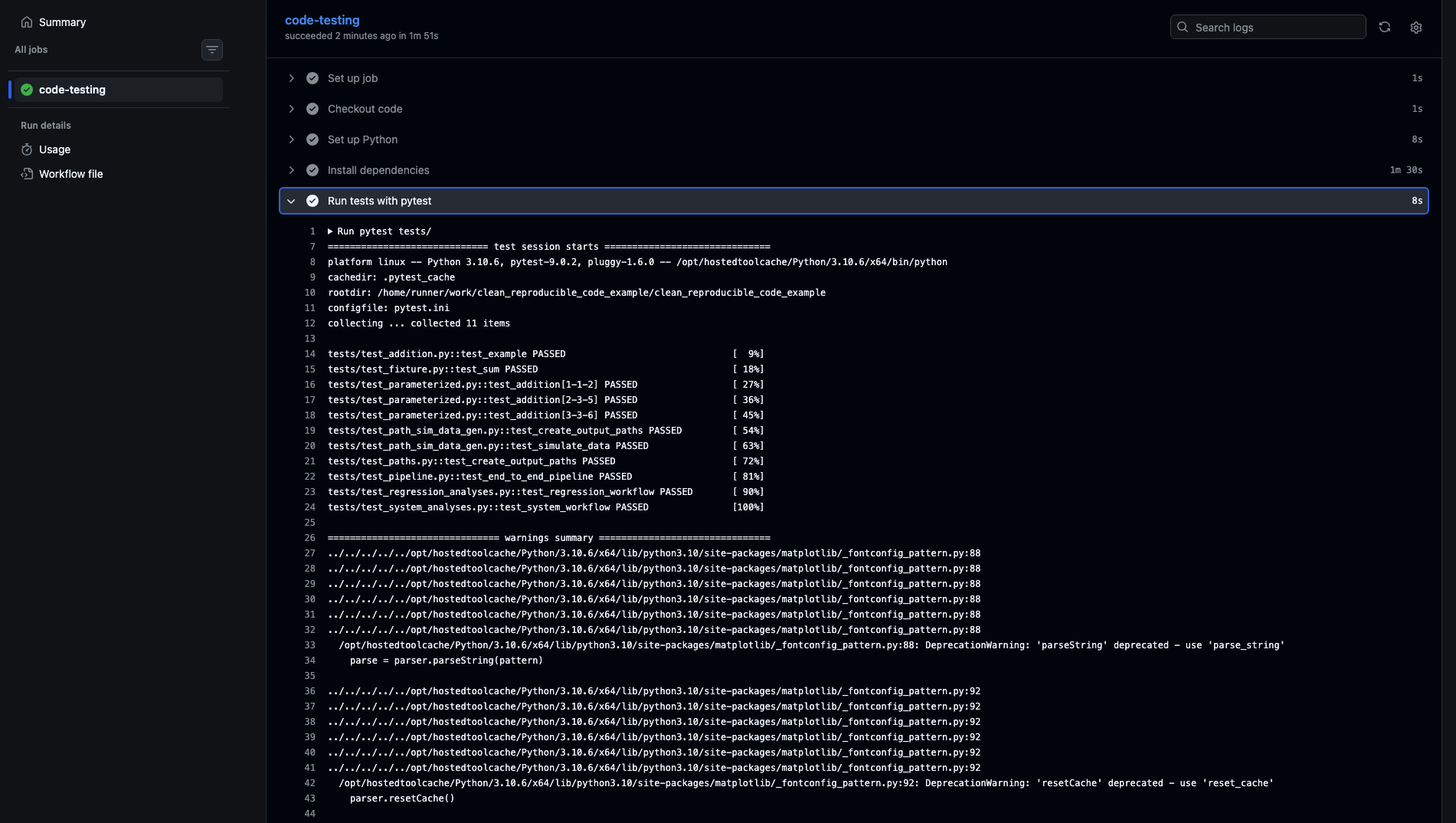The image size is (1456, 823).
Task: Click the search magnifier icon
Action: pos(1183,27)
